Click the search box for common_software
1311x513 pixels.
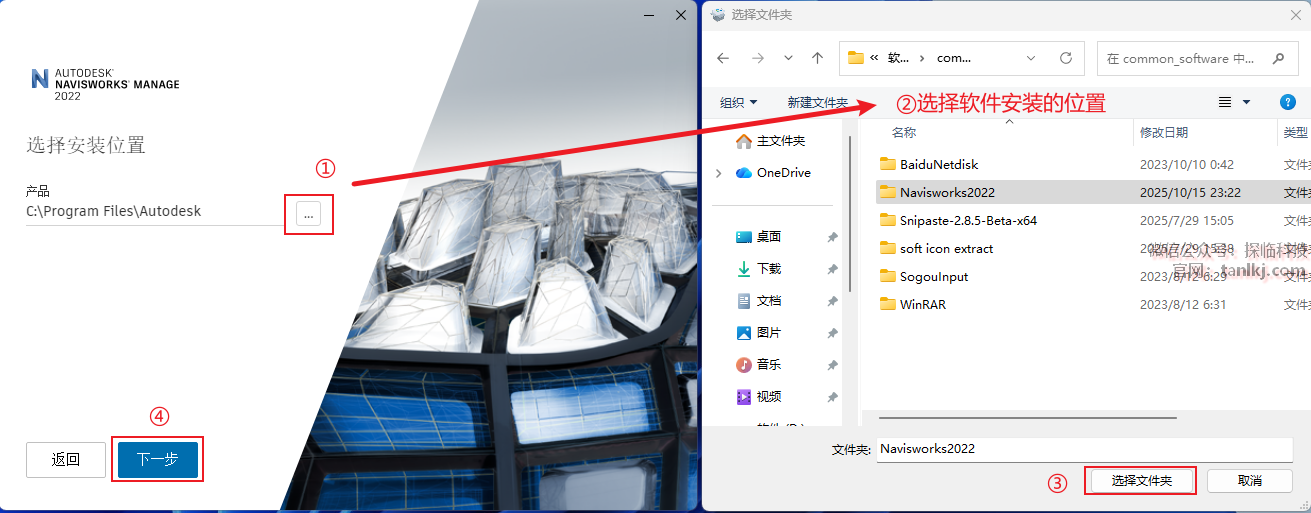point(1197,58)
